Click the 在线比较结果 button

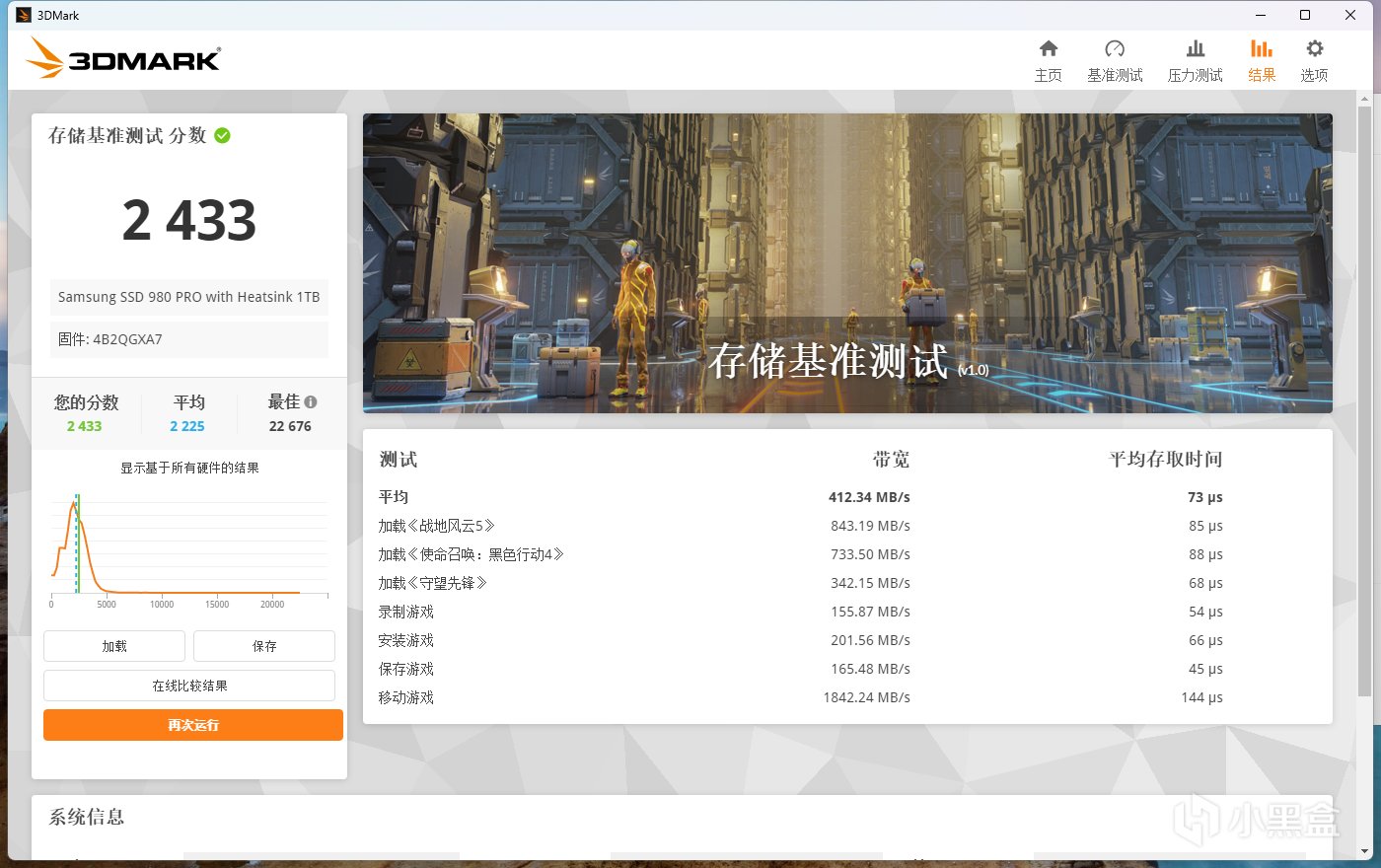(x=189, y=686)
